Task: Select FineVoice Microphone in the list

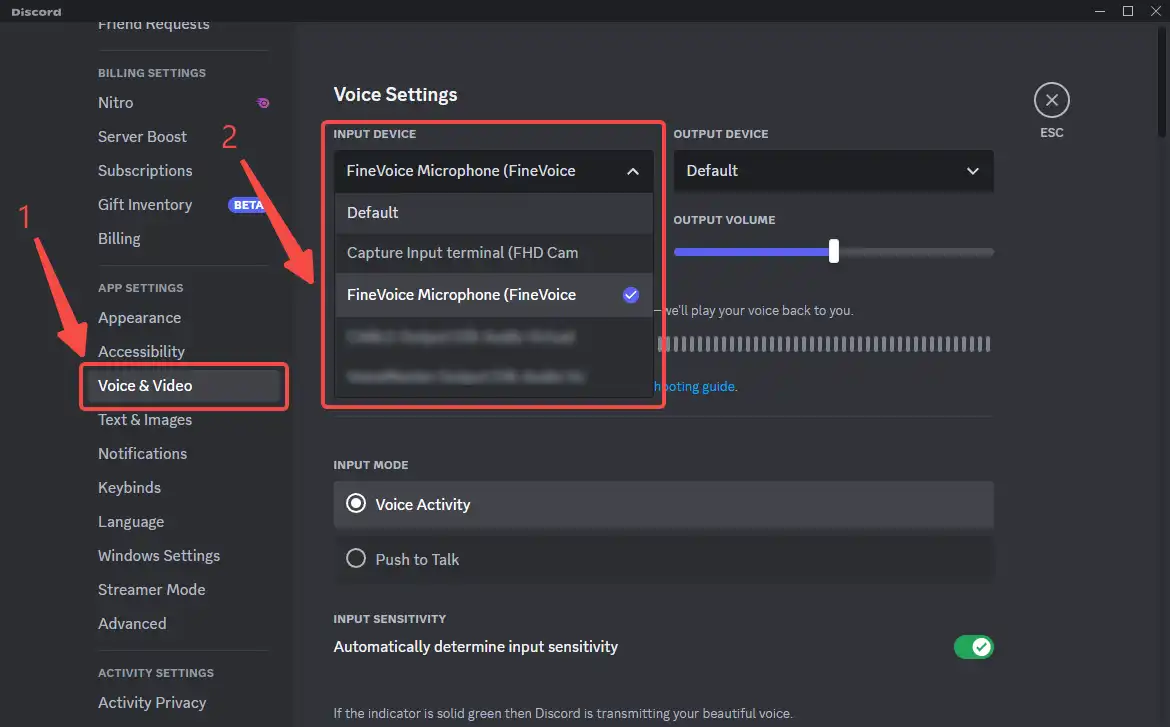Action: (x=494, y=295)
